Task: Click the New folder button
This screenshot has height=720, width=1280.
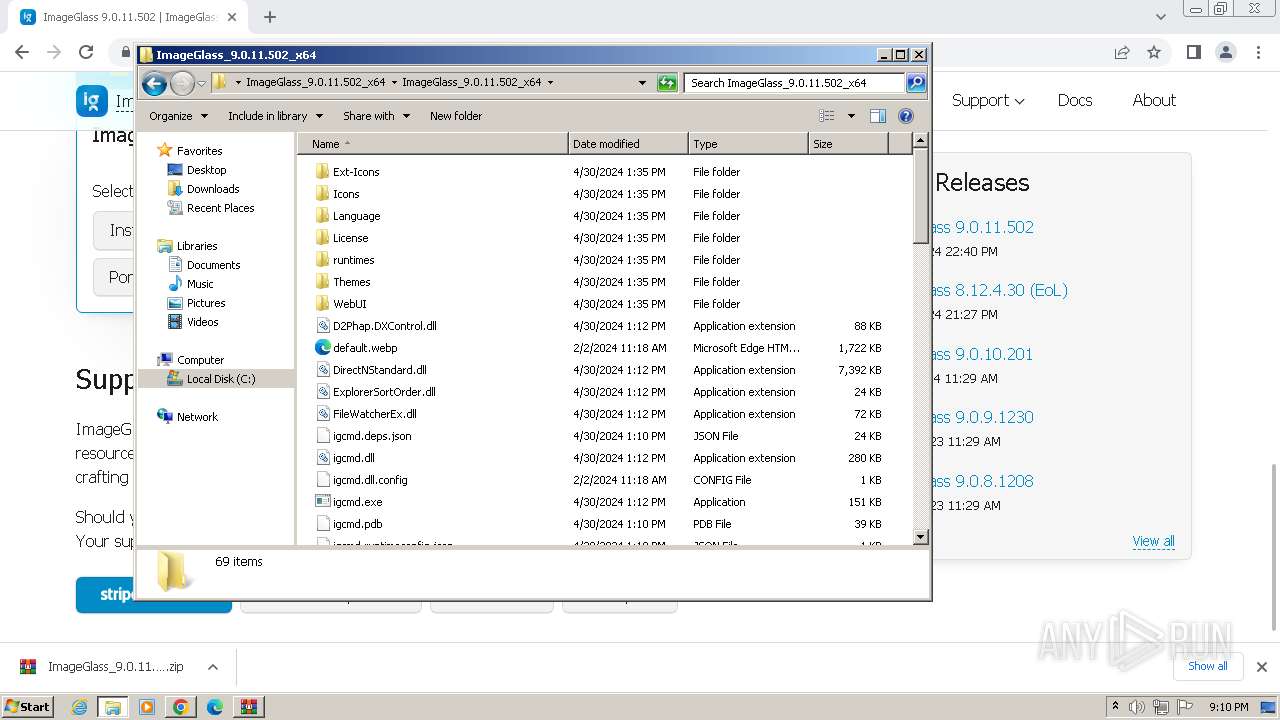Action: tap(456, 116)
